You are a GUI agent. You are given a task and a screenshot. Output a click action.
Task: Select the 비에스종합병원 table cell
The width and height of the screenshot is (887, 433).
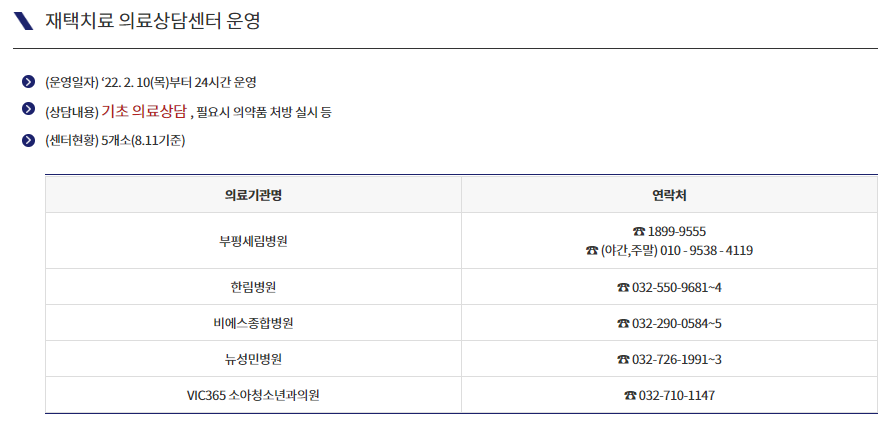pyautogui.click(x=253, y=323)
